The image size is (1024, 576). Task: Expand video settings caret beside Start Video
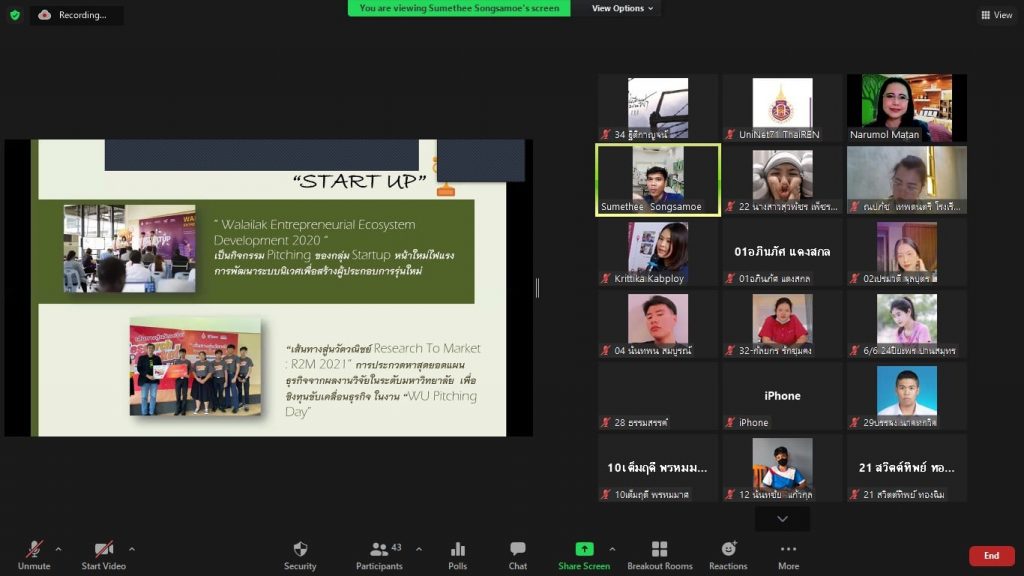click(x=131, y=549)
